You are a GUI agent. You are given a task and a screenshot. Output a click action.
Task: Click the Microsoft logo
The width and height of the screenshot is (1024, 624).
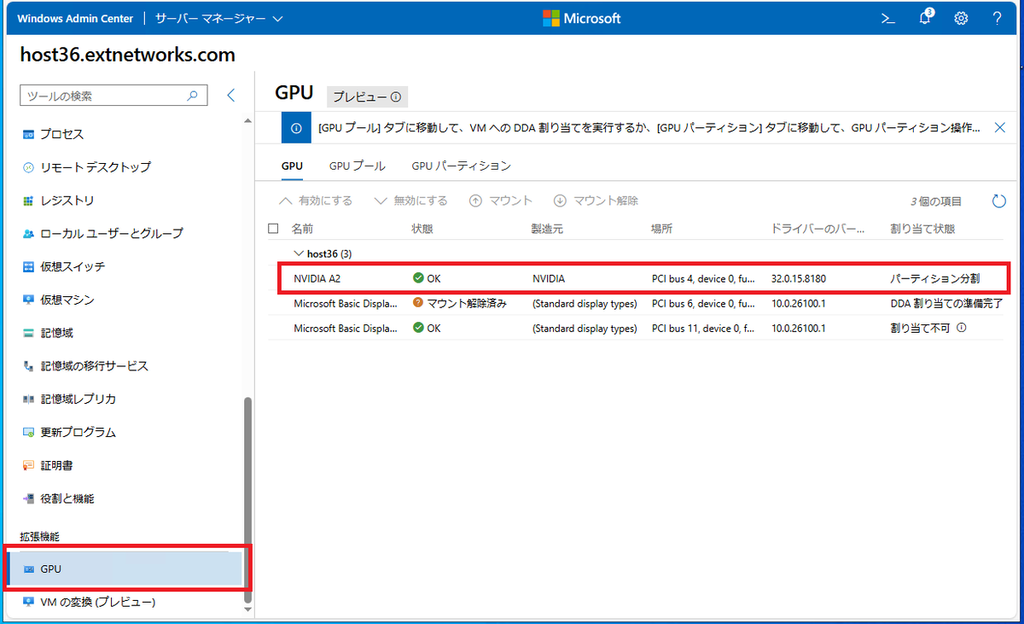click(x=581, y=18)
